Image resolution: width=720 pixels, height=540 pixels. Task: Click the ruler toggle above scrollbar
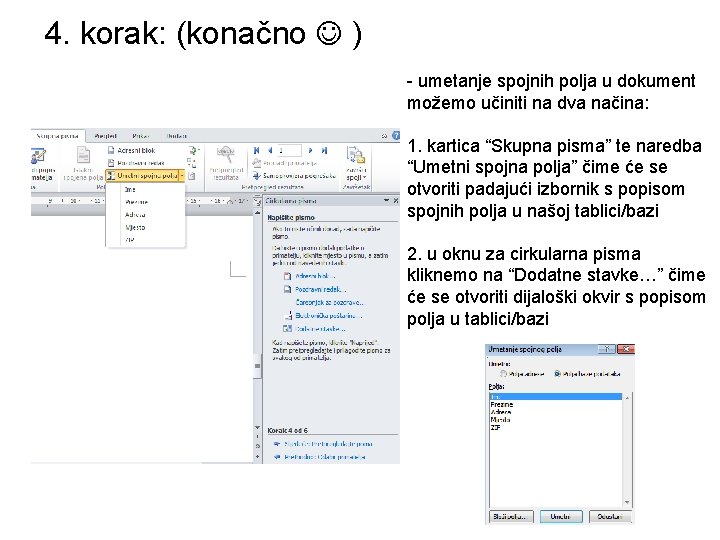coord(258,201)
